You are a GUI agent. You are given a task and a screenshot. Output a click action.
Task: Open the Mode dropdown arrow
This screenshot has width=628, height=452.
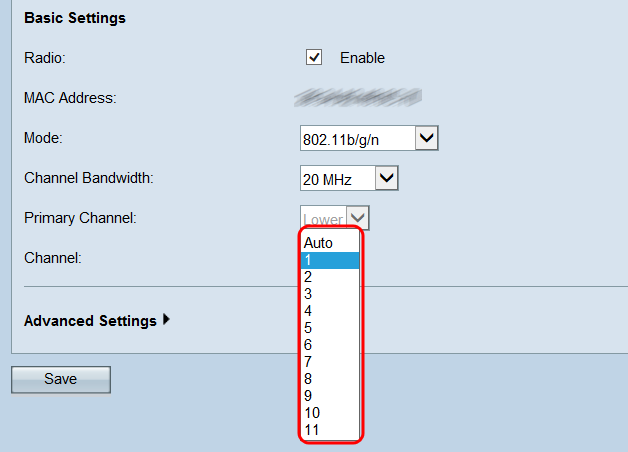pyautogui.click(x=427, y=138)
